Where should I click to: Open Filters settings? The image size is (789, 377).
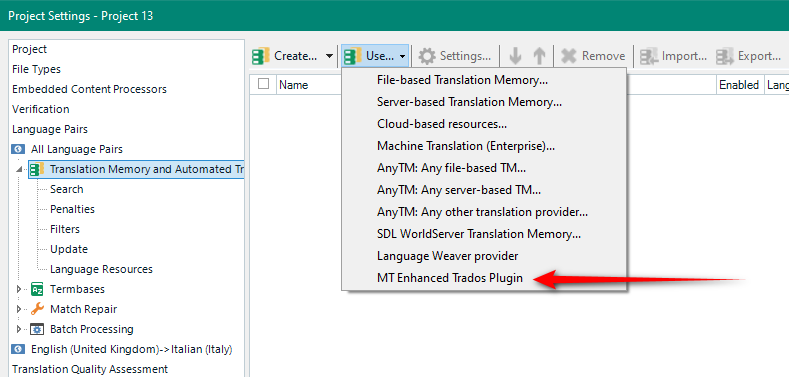coord(64,229)
